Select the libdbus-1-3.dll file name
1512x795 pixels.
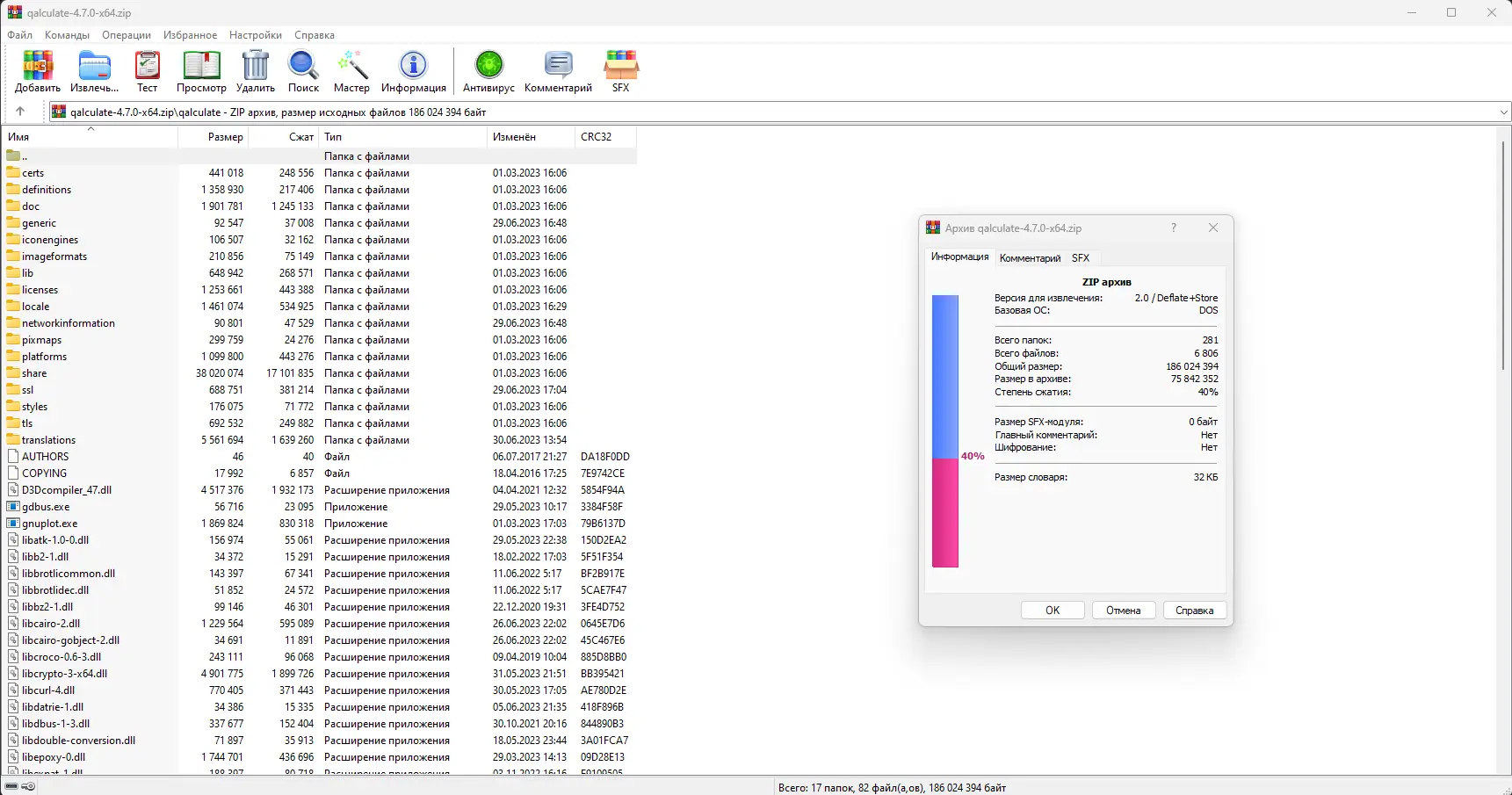pos(56,724)
